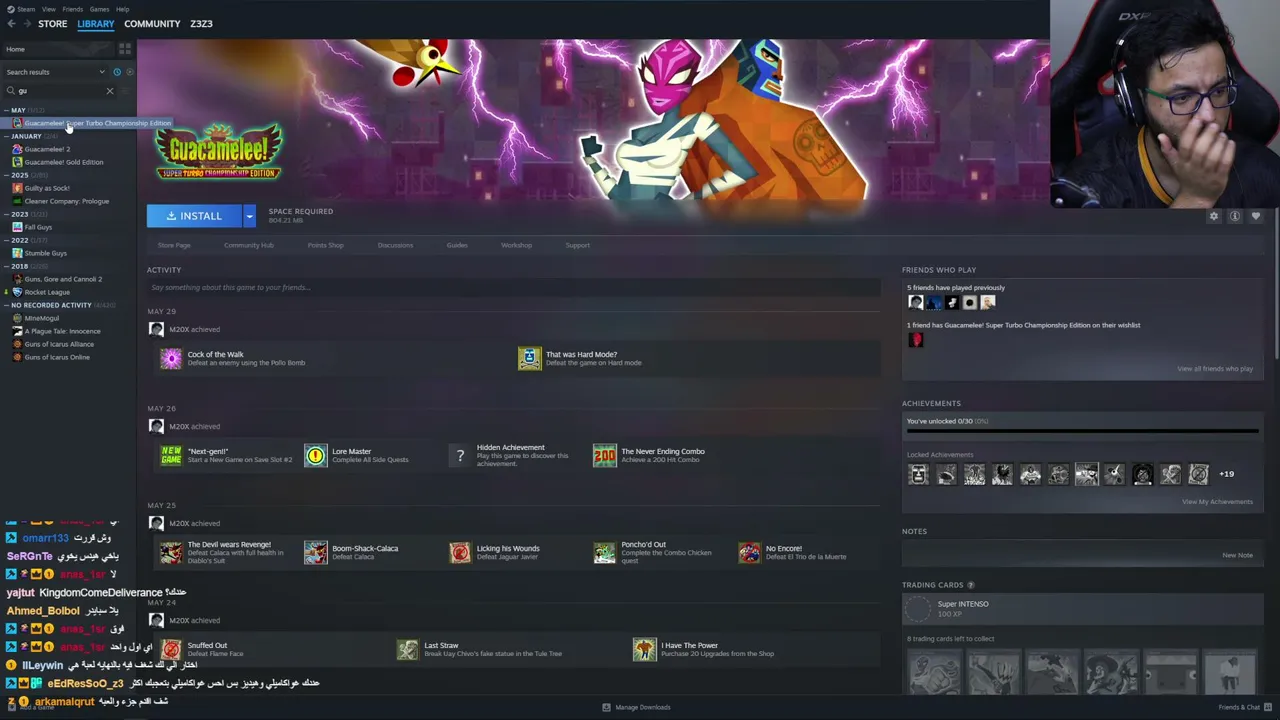The height and width of the screenshot is (720, 1280).
Task: Open the Community Hub link
Action: 249,245
